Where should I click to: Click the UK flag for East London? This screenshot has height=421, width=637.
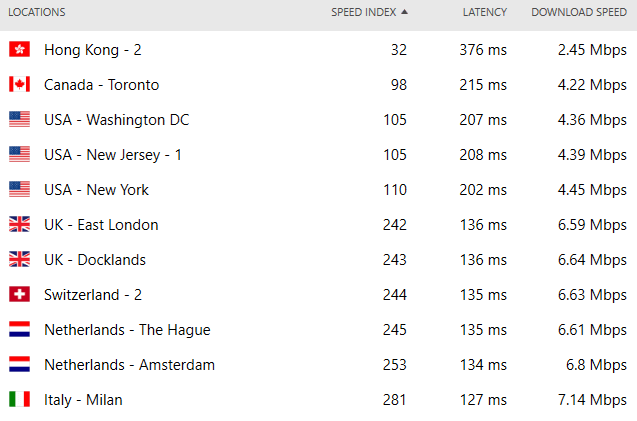click(x=20, y=224)
